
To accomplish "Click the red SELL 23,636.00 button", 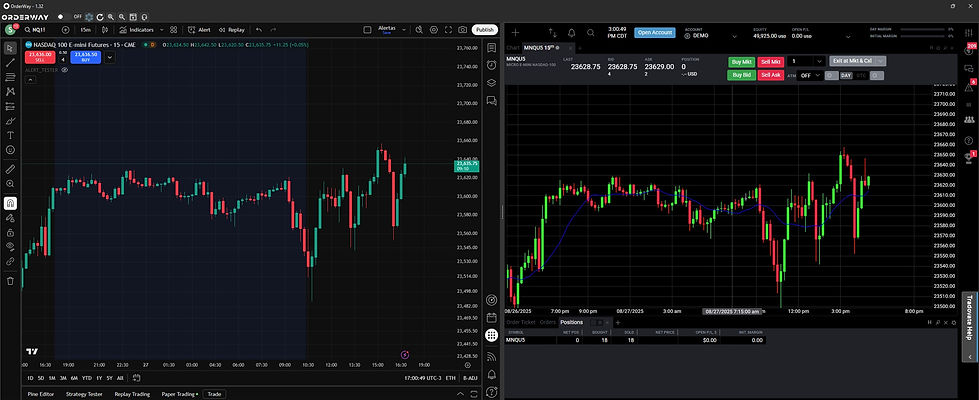I will tap(41, 57).
